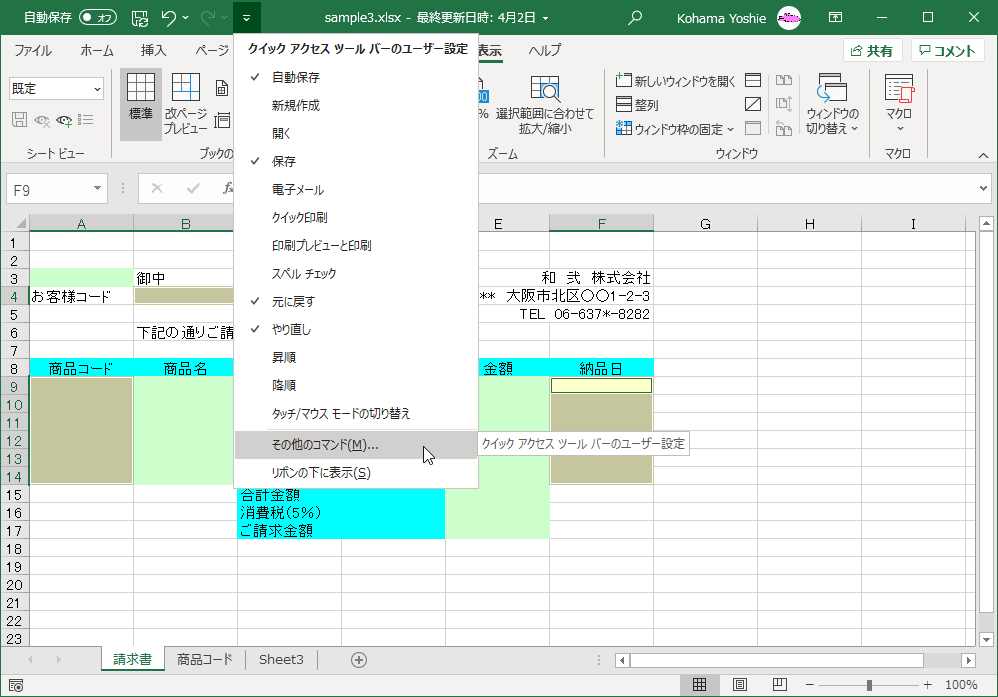The image size is (998, 697).
Task: Check 新規作成 in the customize menu
Action: (356, 106)
